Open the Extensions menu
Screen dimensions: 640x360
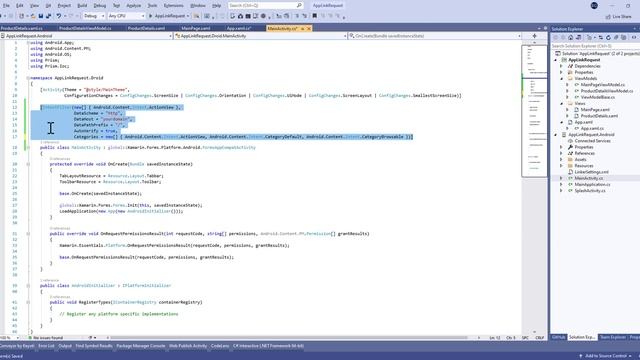point(173,6)
